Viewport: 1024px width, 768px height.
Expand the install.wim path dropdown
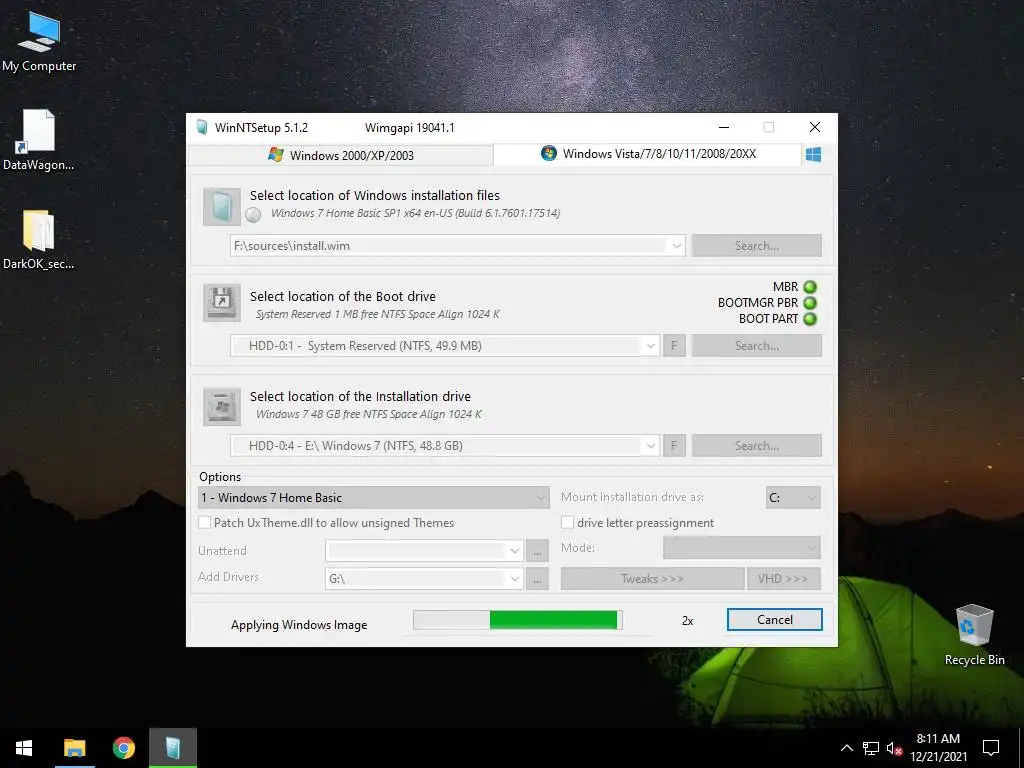[x=677, y=246]
